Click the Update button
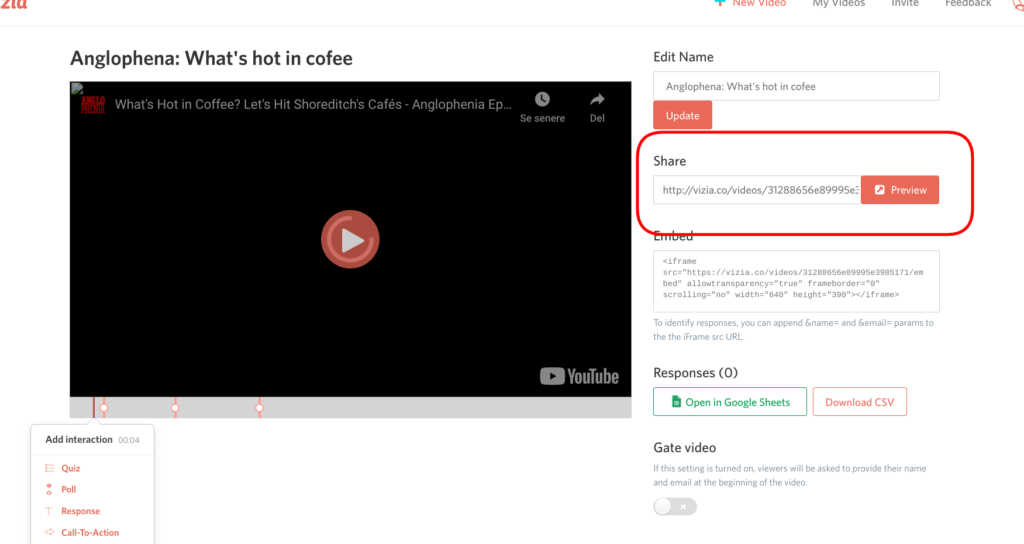The image size is (1024, 544). (682, 115)
